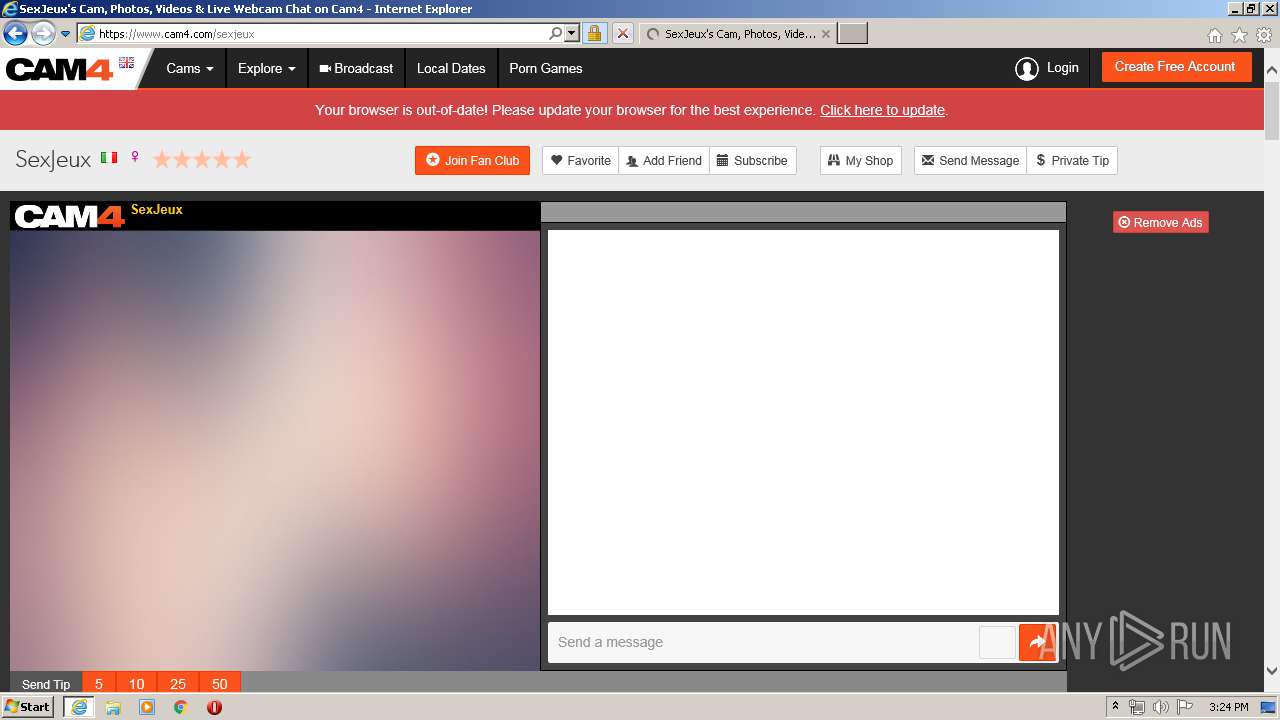Click the UK flag language selector
1280x720 pixels.
[x=126, y=62]
